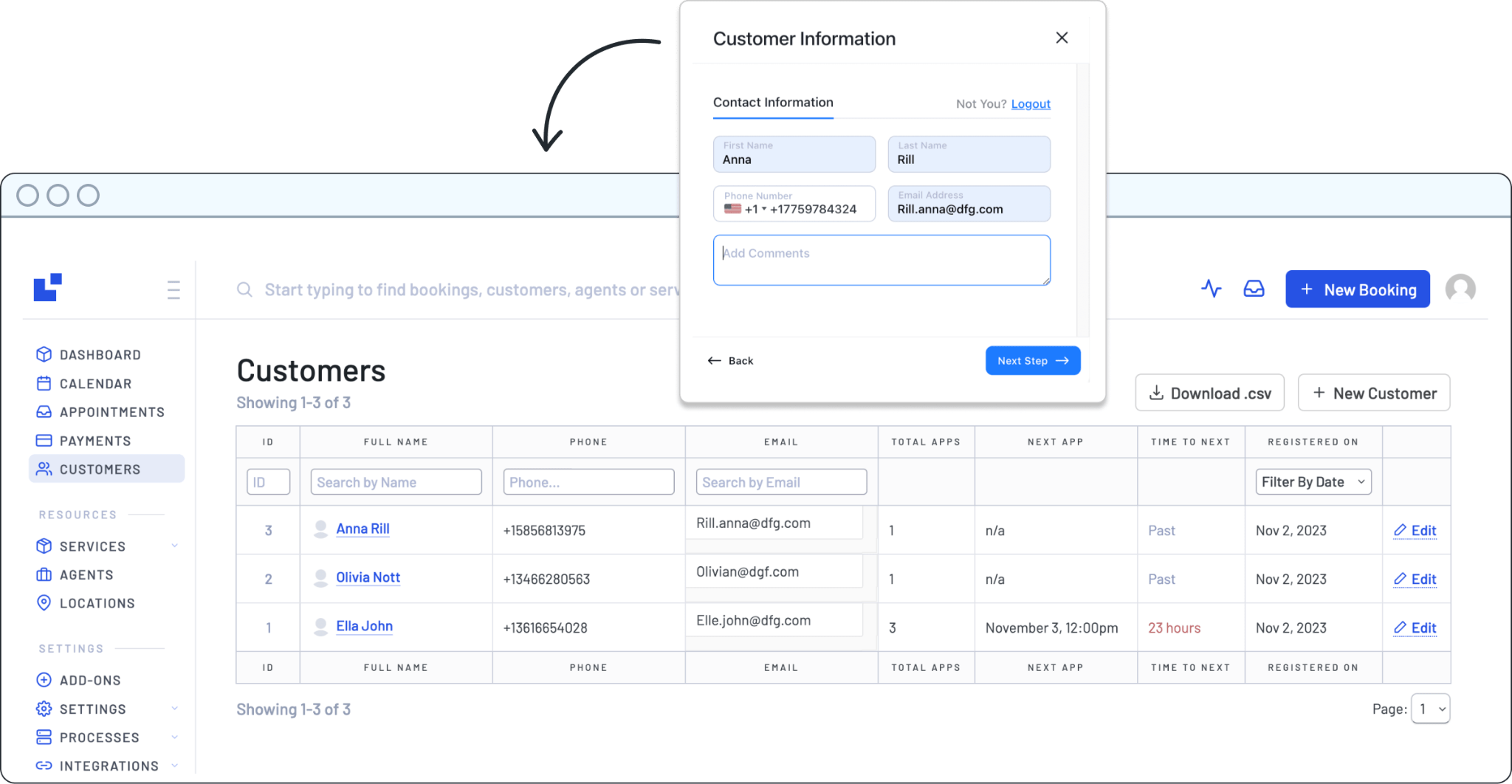Open Agents in the sidebar

[x=75, y=574]
